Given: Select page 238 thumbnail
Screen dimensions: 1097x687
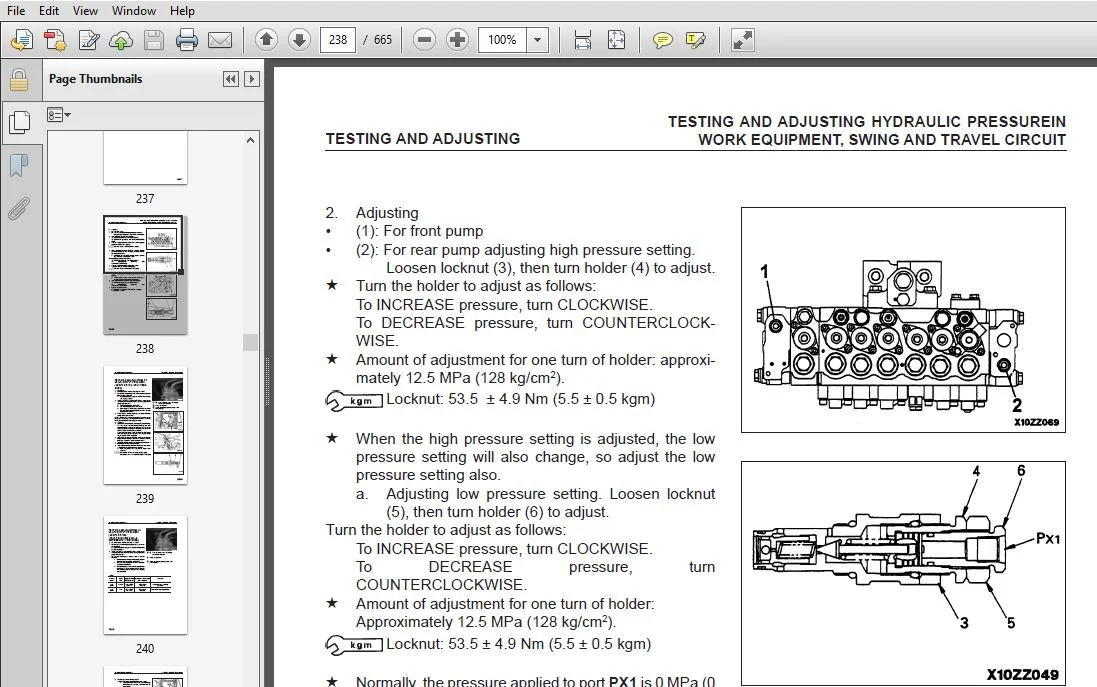Looking at the screenshot, I should pos(146,275).
